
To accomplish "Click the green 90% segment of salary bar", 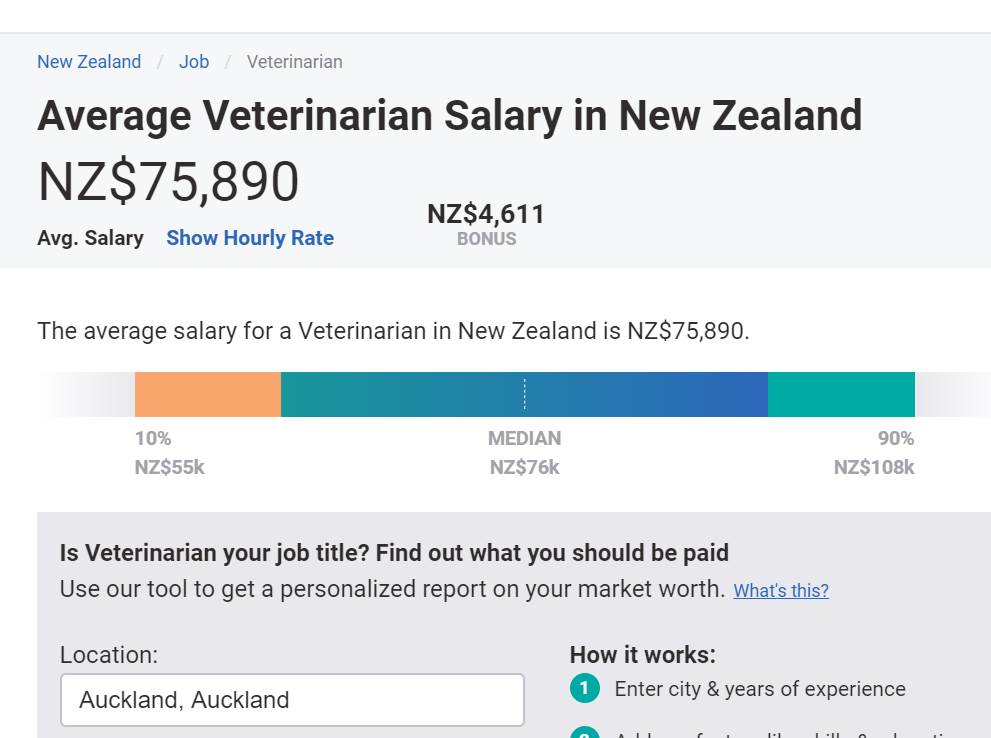I will tap(841, 394).
